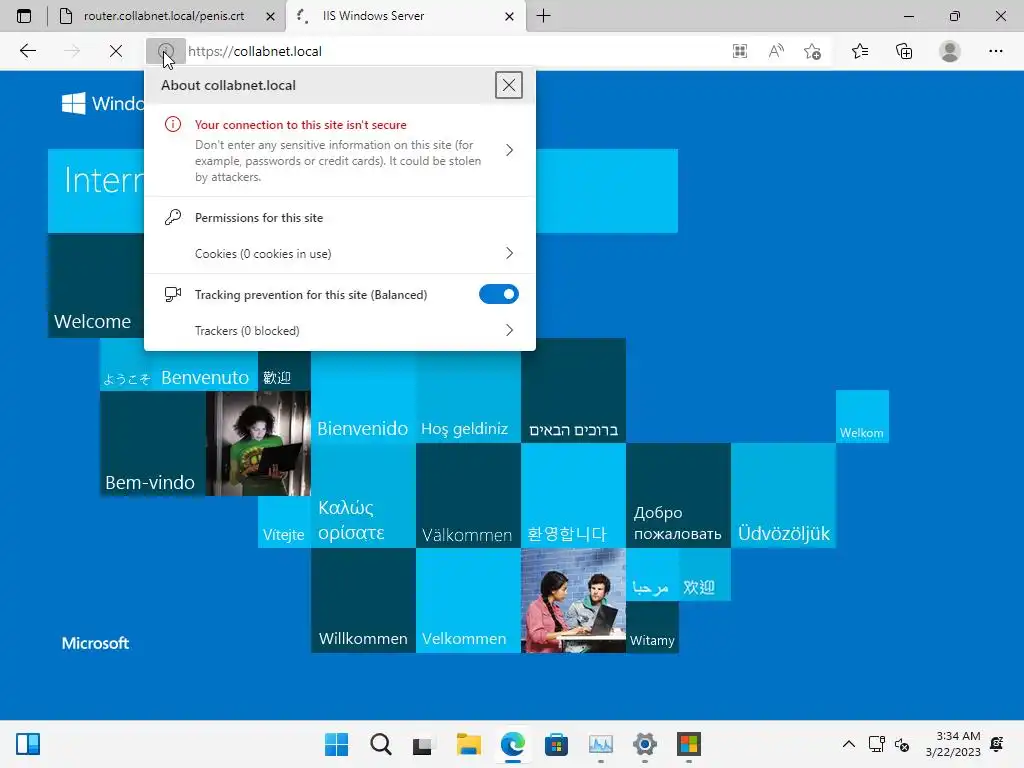Select the IIS Windows Server tab
The image size is (1024, 768).
coord(404,16)
